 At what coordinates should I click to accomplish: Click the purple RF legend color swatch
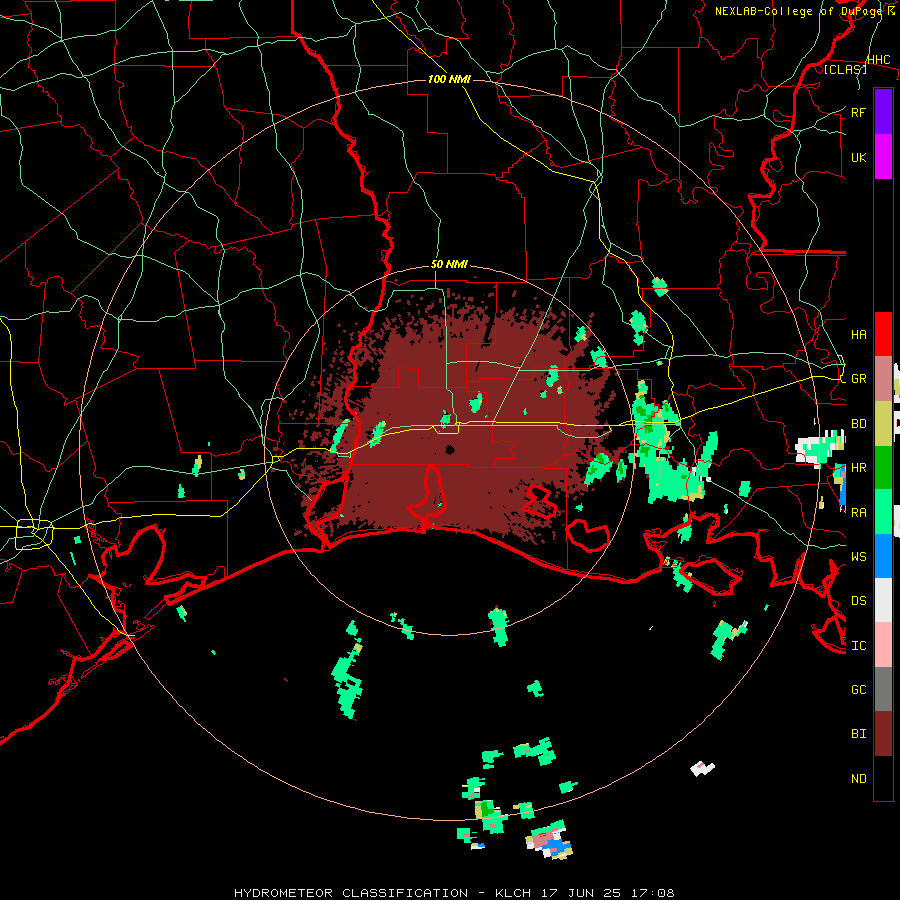[883, 112]
